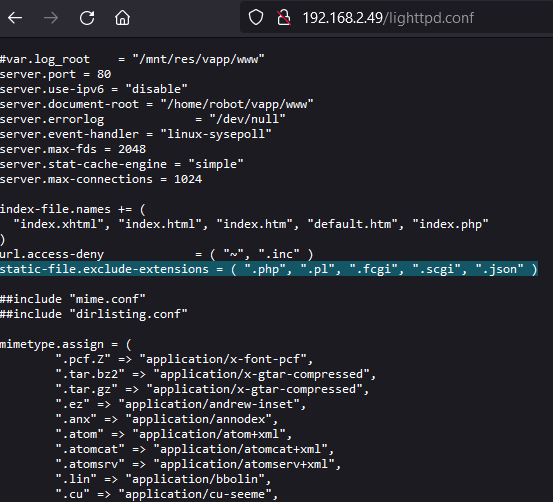This screenshot has width=553, height=502.
Task: Click the '##include "dirlisting.conf"' line
Action: coord(93,314)
